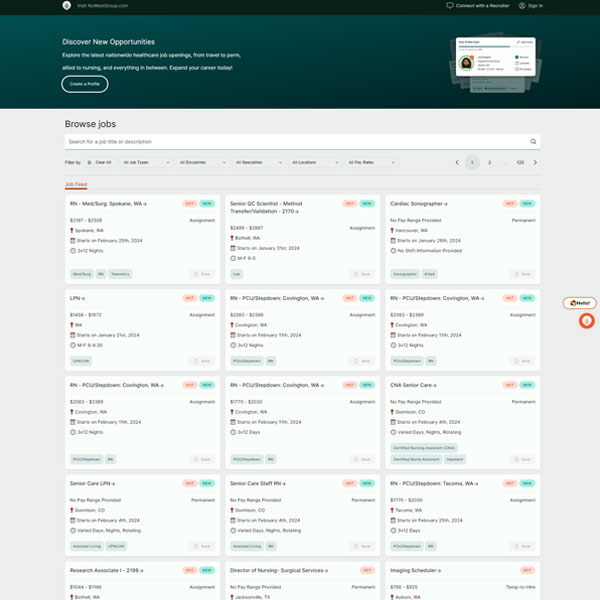Click the profile card preview image
600x600 pixels.
click(496, 62)
